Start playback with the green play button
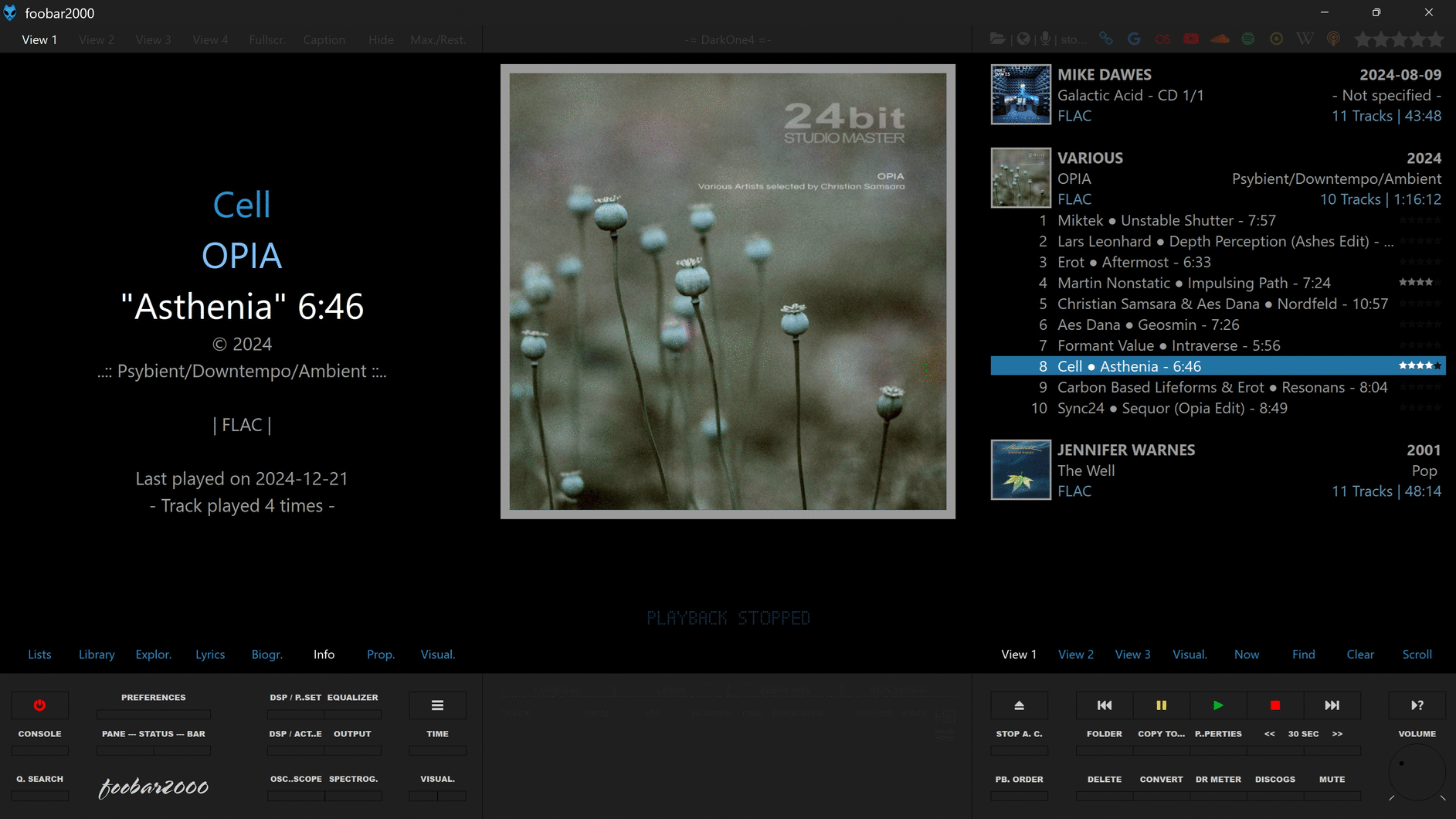This screenshot has width=1456, height=819. 1218,705
